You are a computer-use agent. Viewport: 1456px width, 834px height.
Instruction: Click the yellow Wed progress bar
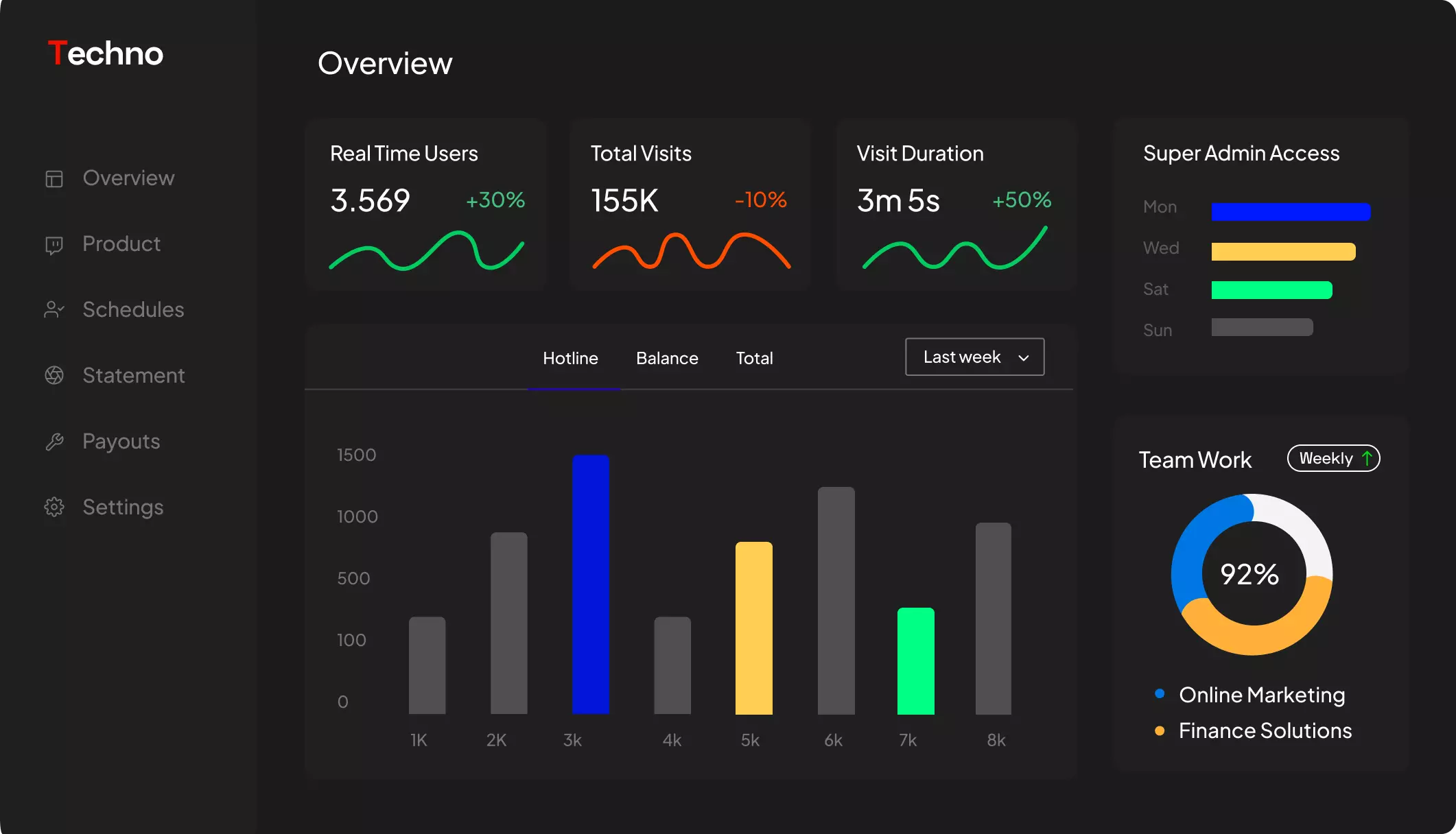point(1283,251)
